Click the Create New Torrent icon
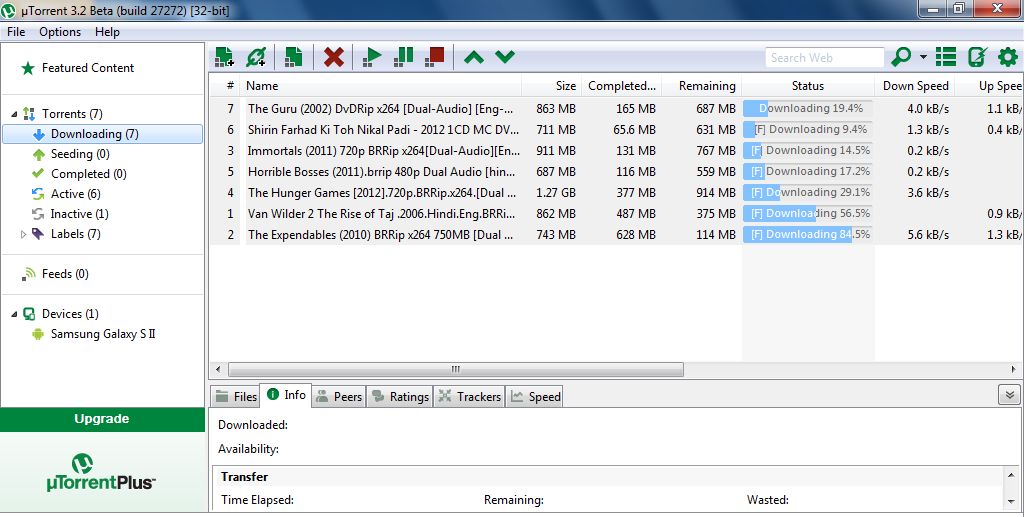 (294, 57)
